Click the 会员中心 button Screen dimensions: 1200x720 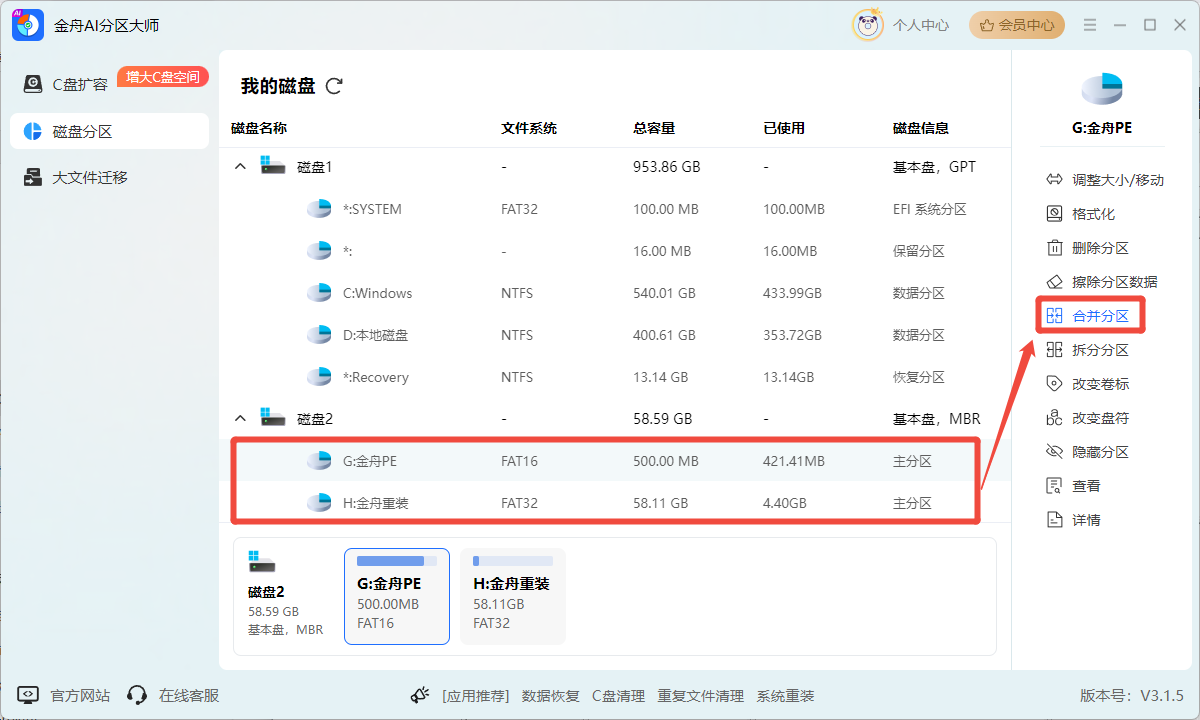(x=1016, y=25)
